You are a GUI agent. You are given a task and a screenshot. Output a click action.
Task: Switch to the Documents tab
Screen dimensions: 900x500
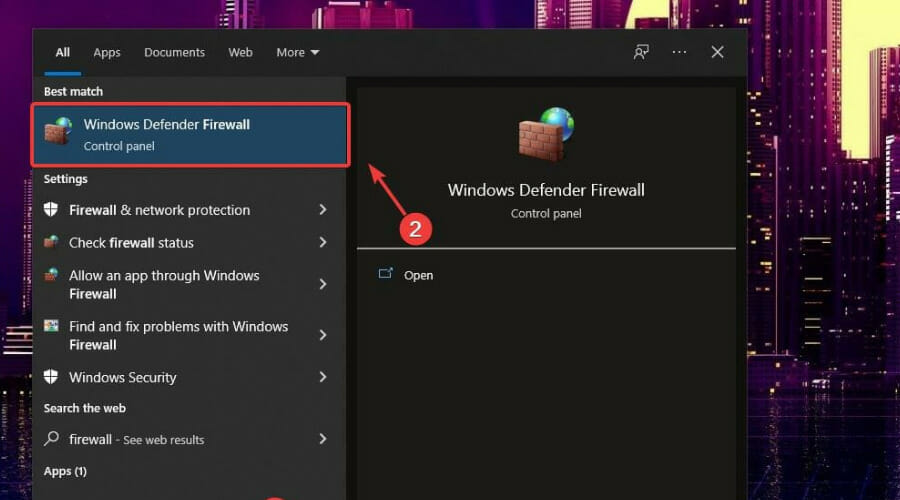click(174, 52)
